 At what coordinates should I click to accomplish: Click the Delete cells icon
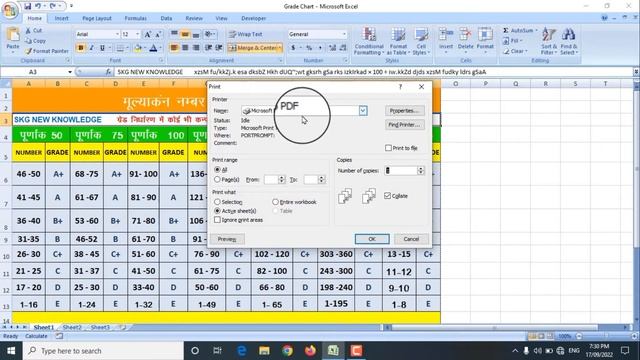click(x=465, y=34)
